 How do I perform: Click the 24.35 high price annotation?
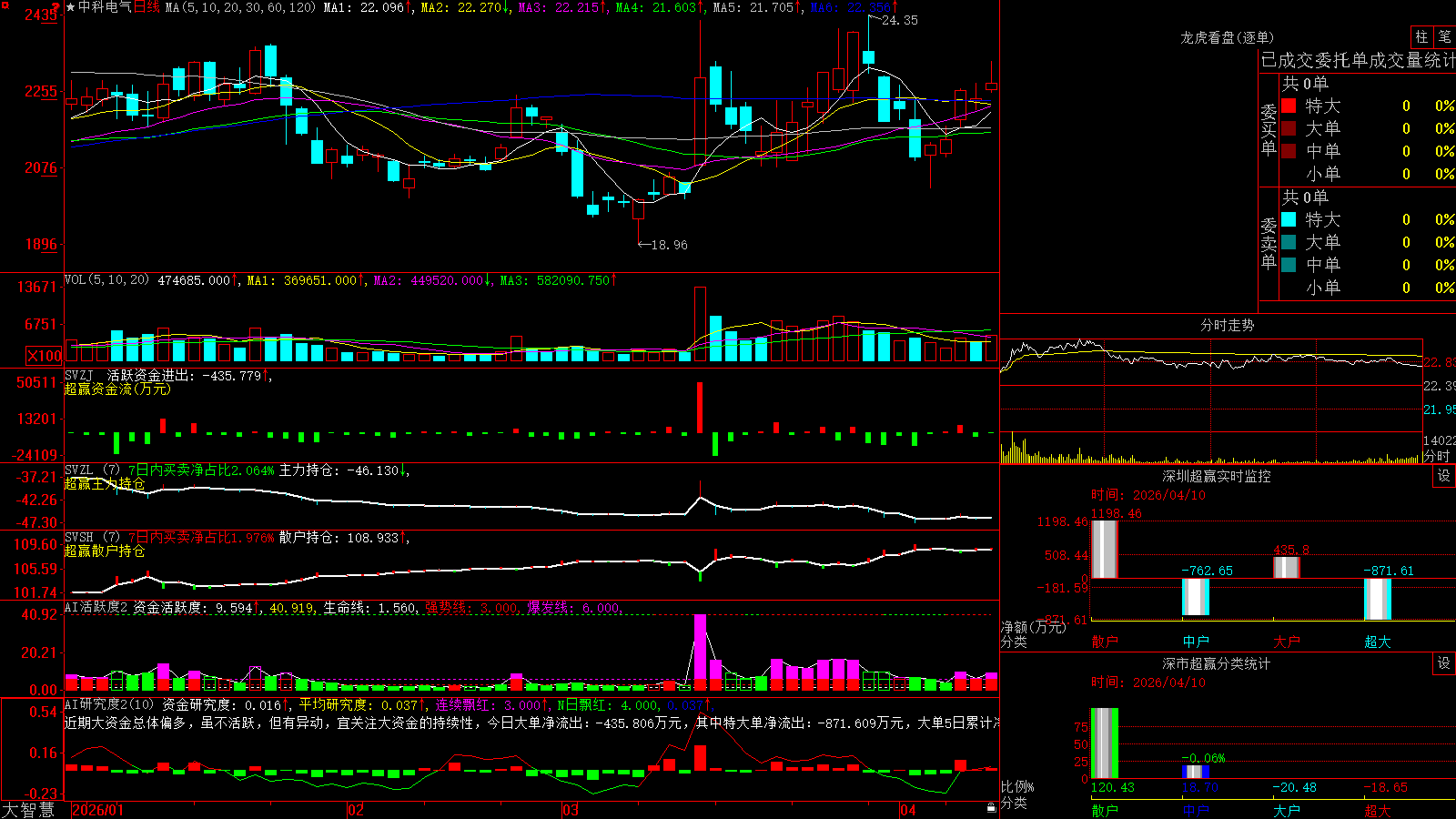(x=900, y=20)
